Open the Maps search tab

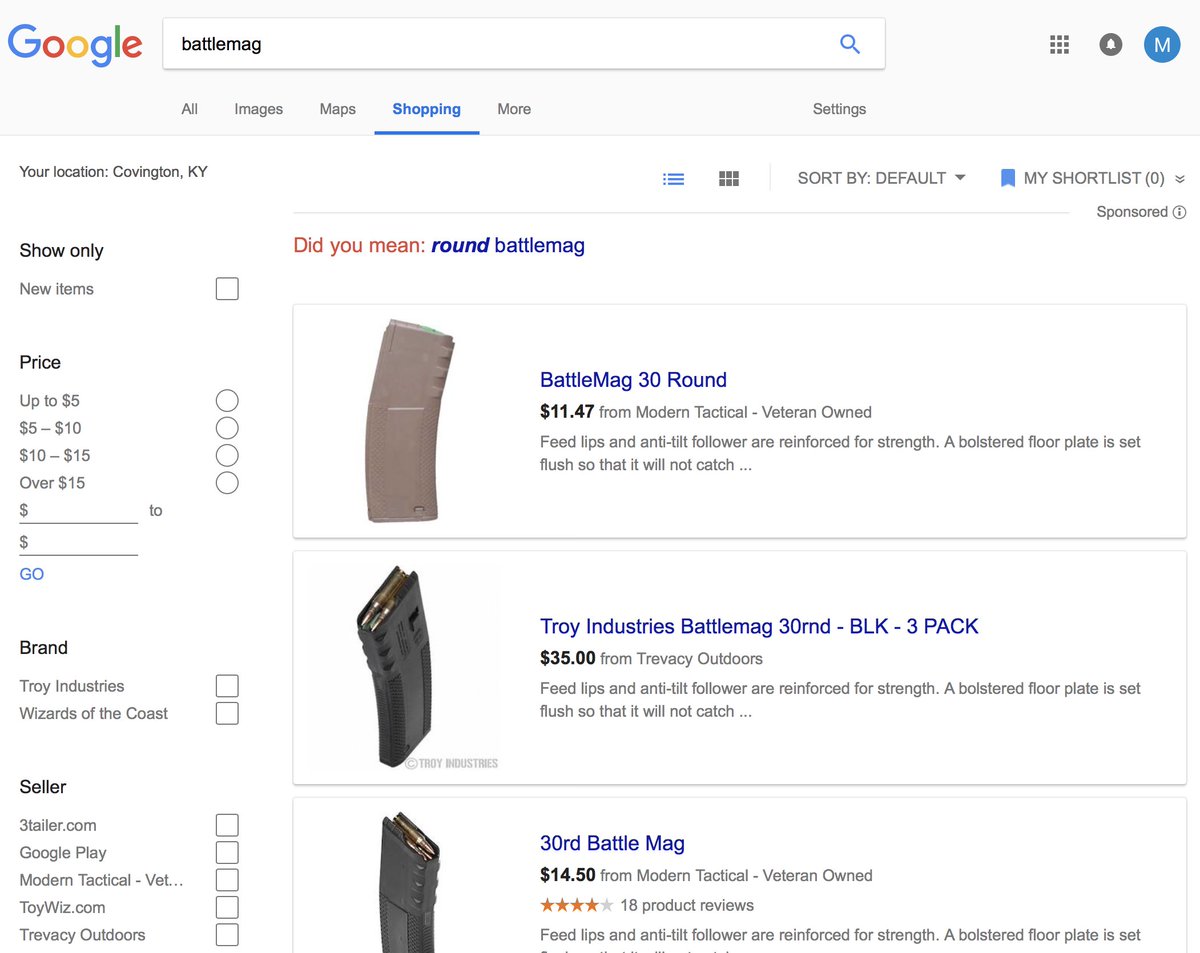tap(338, 109)
